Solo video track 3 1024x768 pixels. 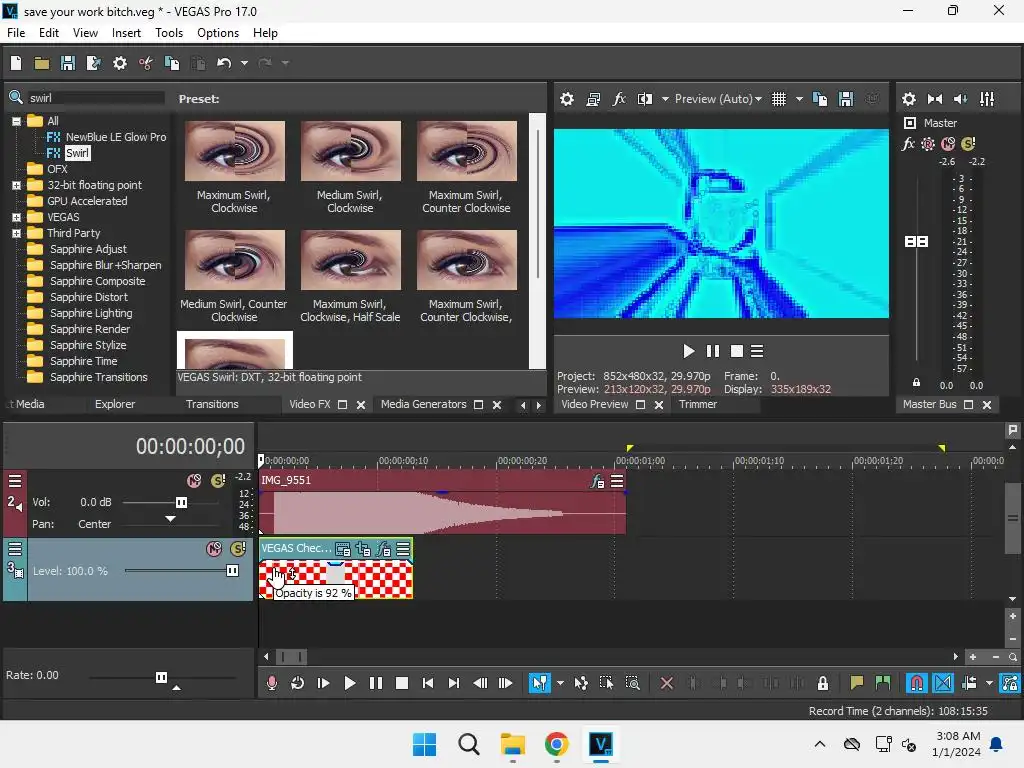click(238, 549)
